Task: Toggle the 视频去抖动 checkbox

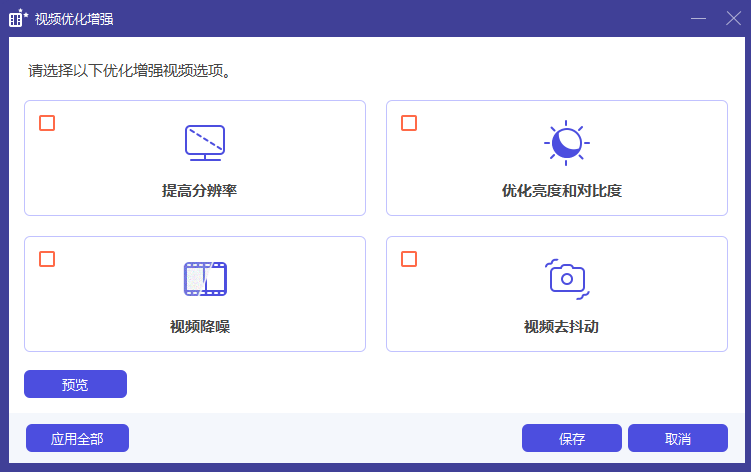Action: point(409,259)
